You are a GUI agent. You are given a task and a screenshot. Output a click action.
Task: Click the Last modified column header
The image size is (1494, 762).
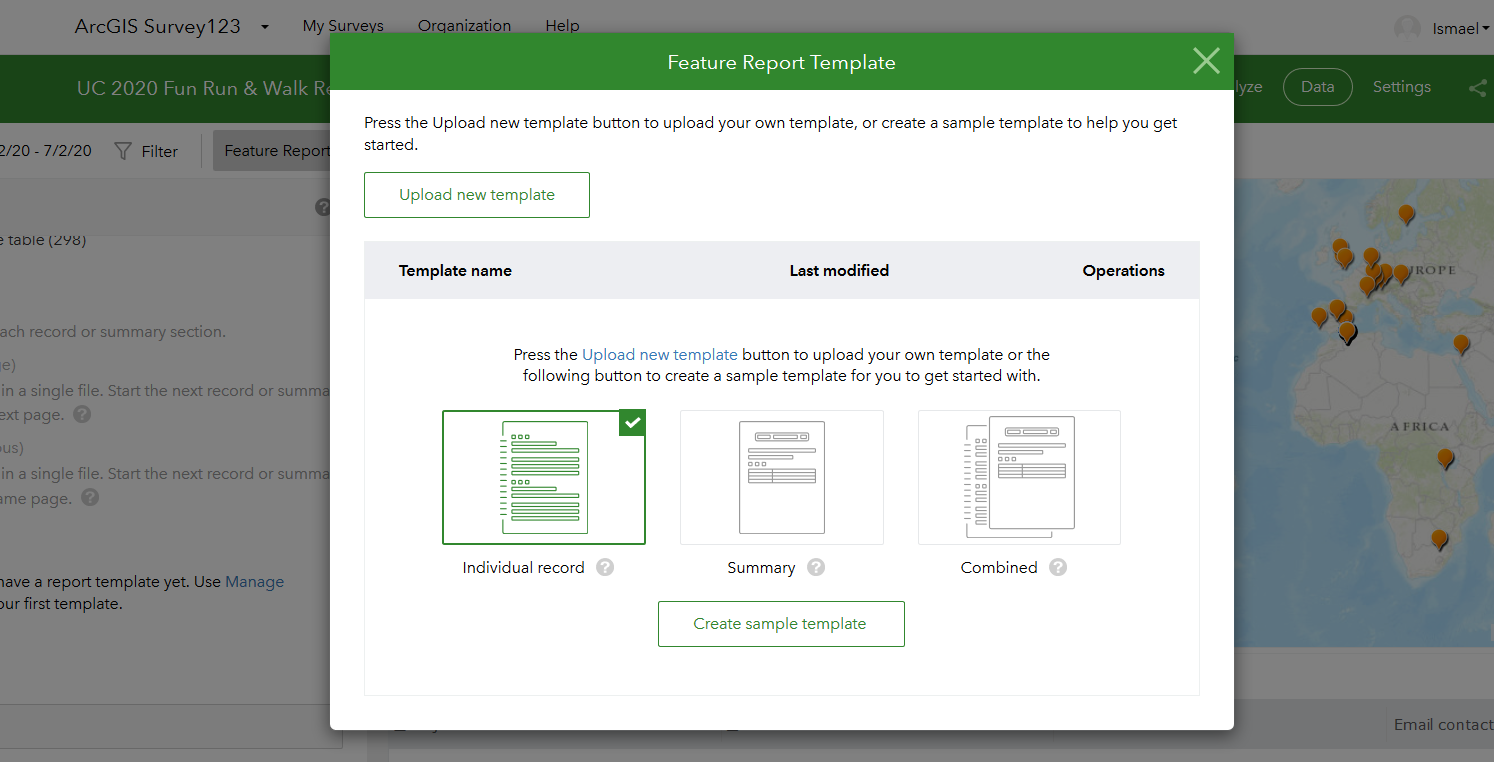(839, 270)
